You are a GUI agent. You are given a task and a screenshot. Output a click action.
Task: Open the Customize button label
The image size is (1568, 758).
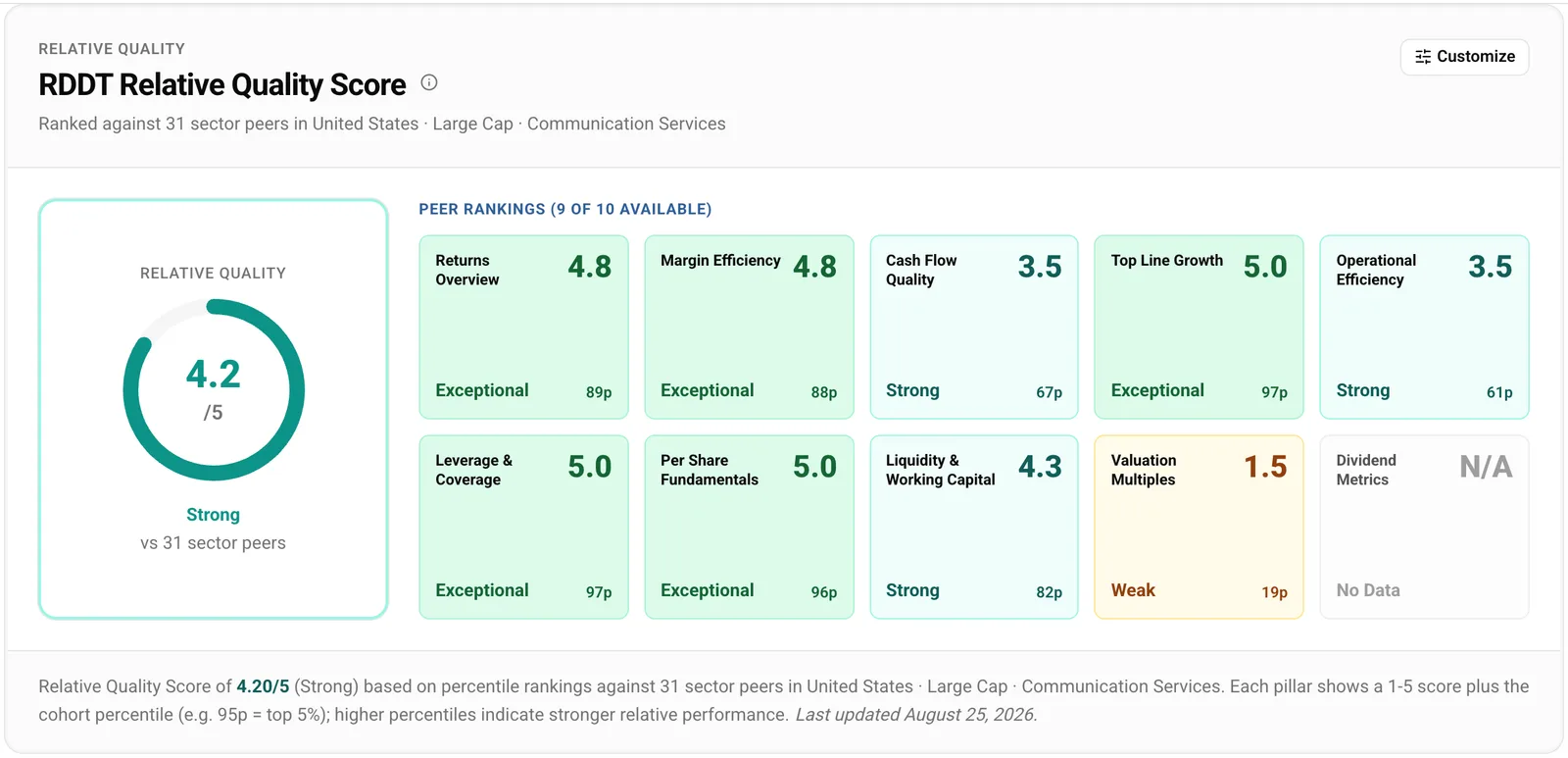pos(1476,57)
